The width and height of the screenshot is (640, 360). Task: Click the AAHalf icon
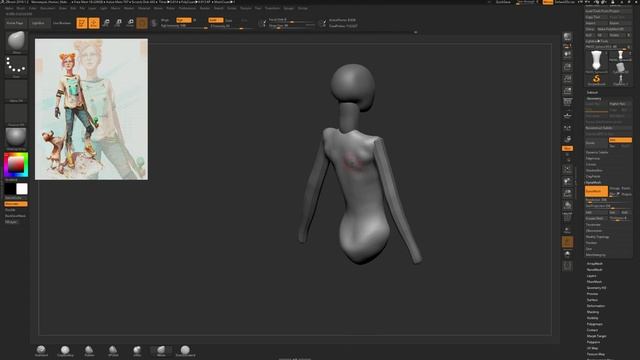click(567, 91)
